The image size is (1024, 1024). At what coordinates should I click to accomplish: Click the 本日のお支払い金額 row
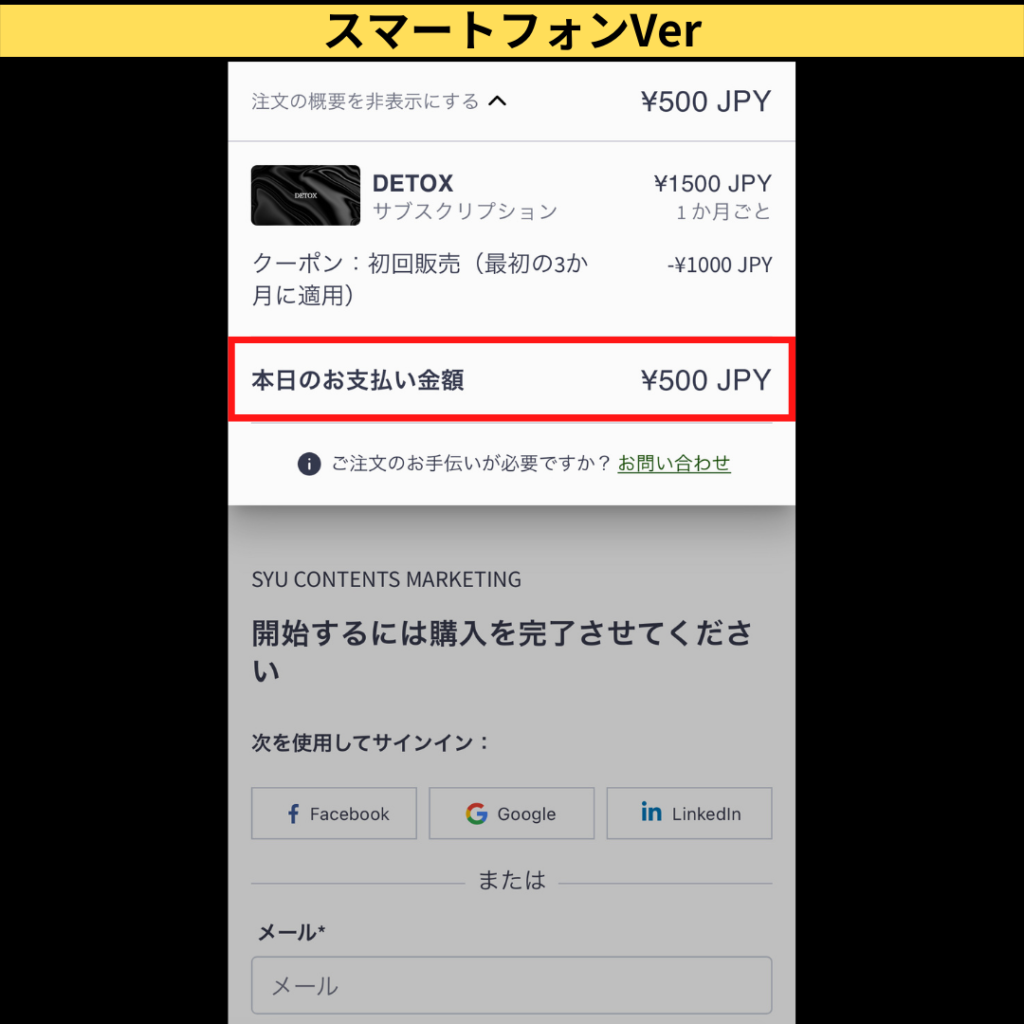(x=511, y=380)
